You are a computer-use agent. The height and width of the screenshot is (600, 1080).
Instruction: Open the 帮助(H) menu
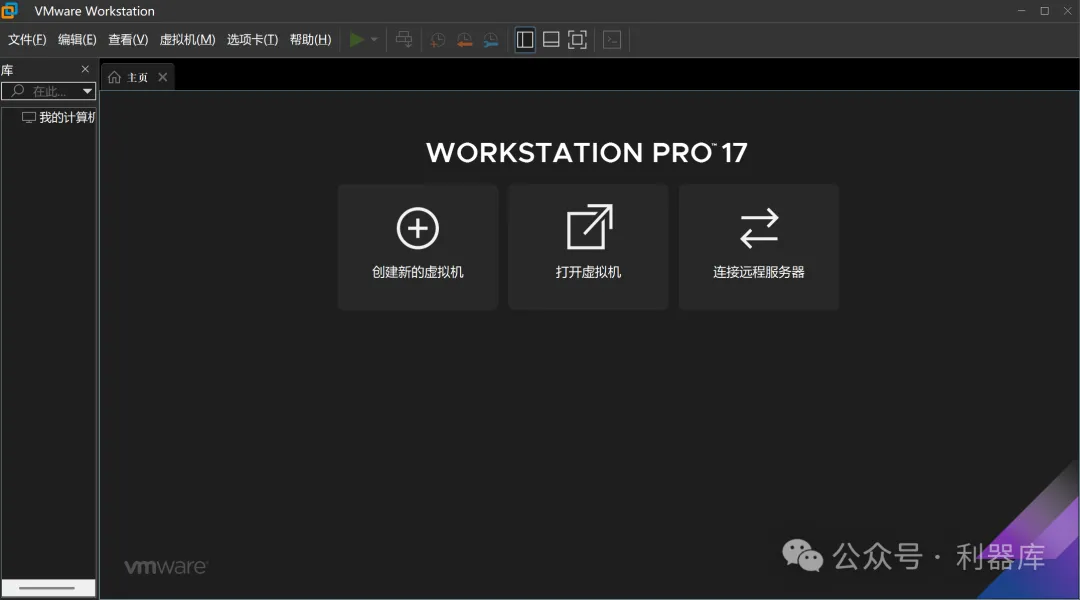[x=310, y=40]
